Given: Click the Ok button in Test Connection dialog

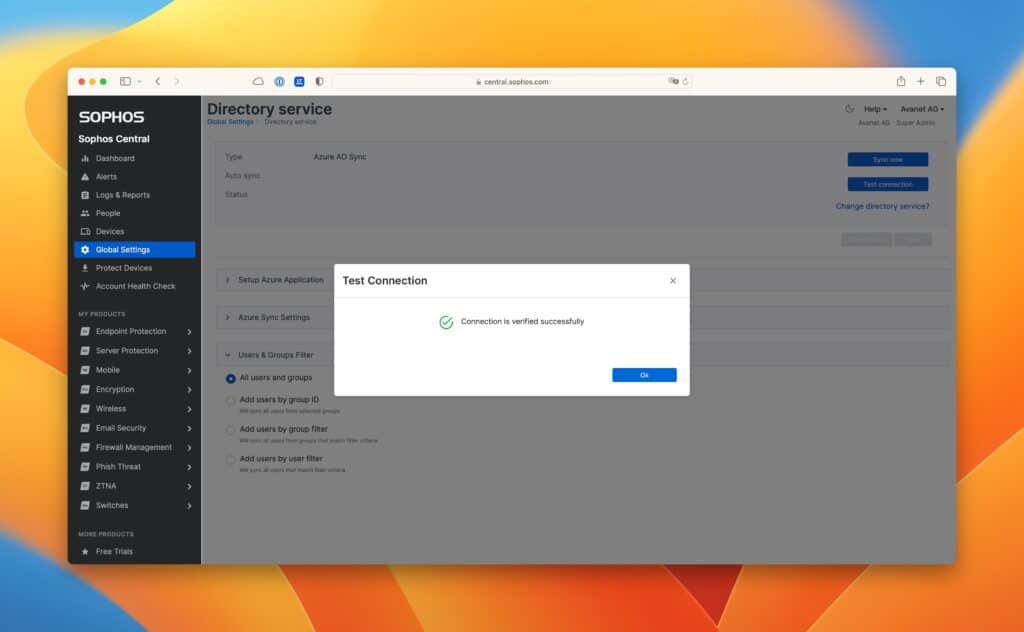Looking at the screenshot, I should pos(644,375).
